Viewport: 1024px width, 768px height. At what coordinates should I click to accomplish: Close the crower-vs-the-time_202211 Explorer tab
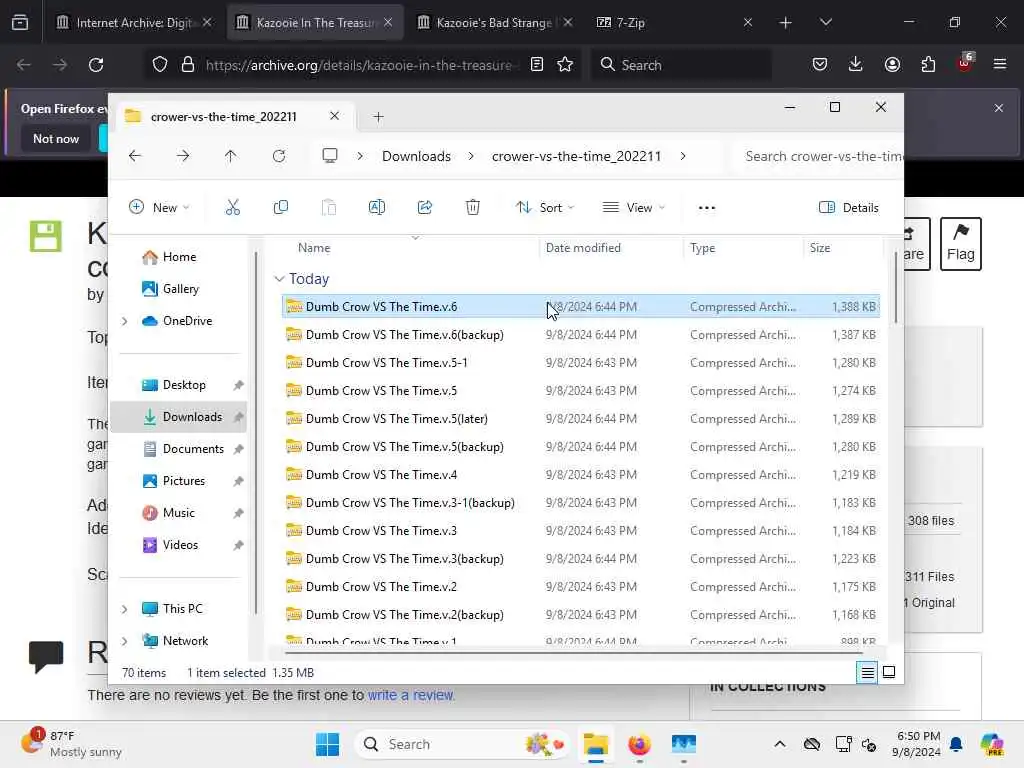point(334,116)
